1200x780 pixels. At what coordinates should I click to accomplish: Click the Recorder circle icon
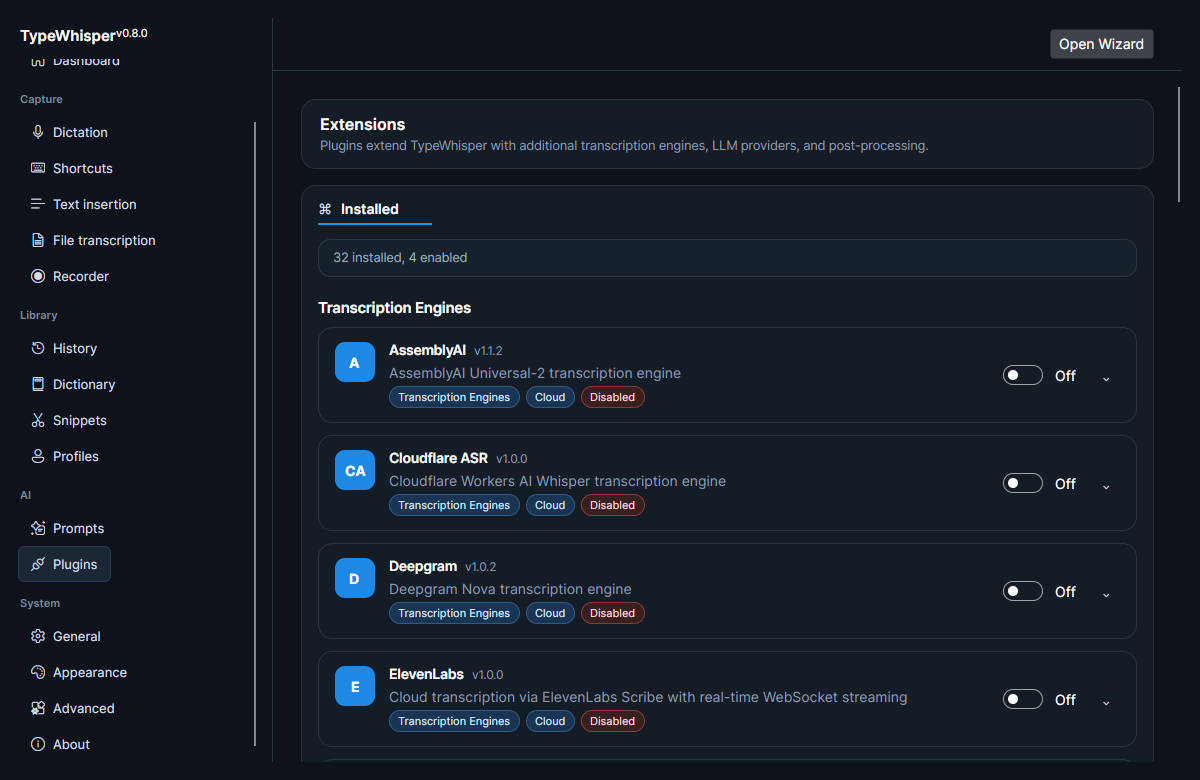tap(38, 276)
